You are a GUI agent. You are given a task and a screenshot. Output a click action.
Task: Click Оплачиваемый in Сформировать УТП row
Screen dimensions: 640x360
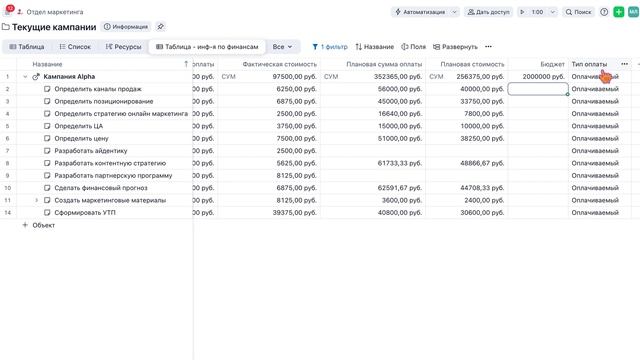point(595,212)
